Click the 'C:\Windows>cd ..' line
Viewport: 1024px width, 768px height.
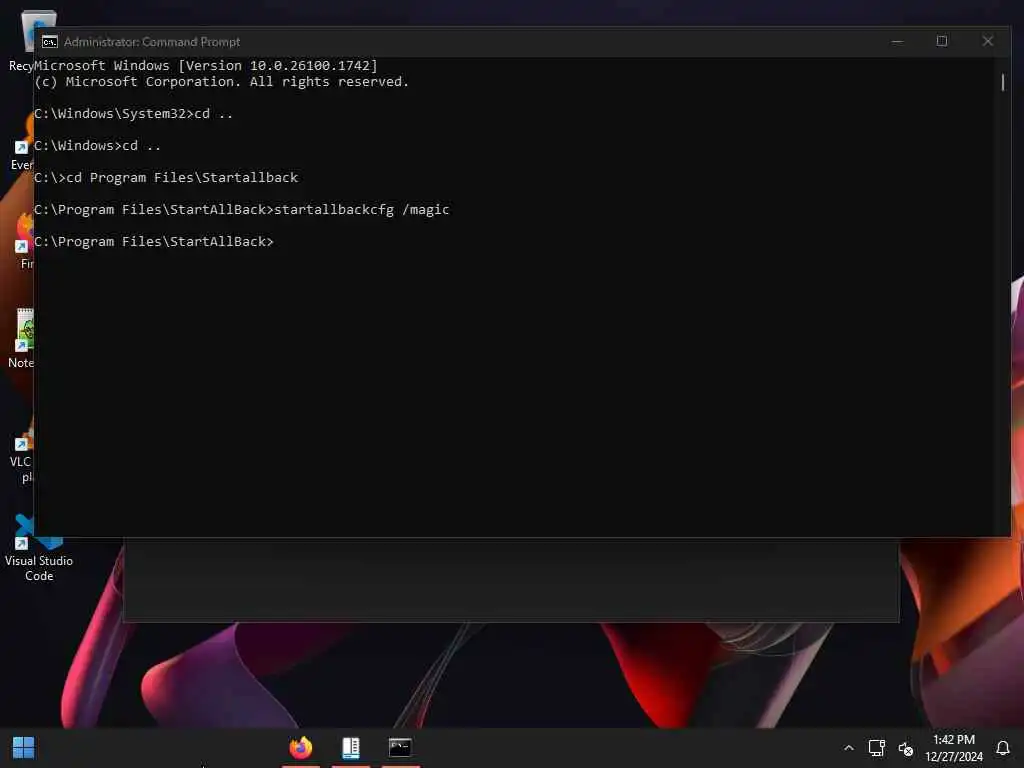coord(97,146)
